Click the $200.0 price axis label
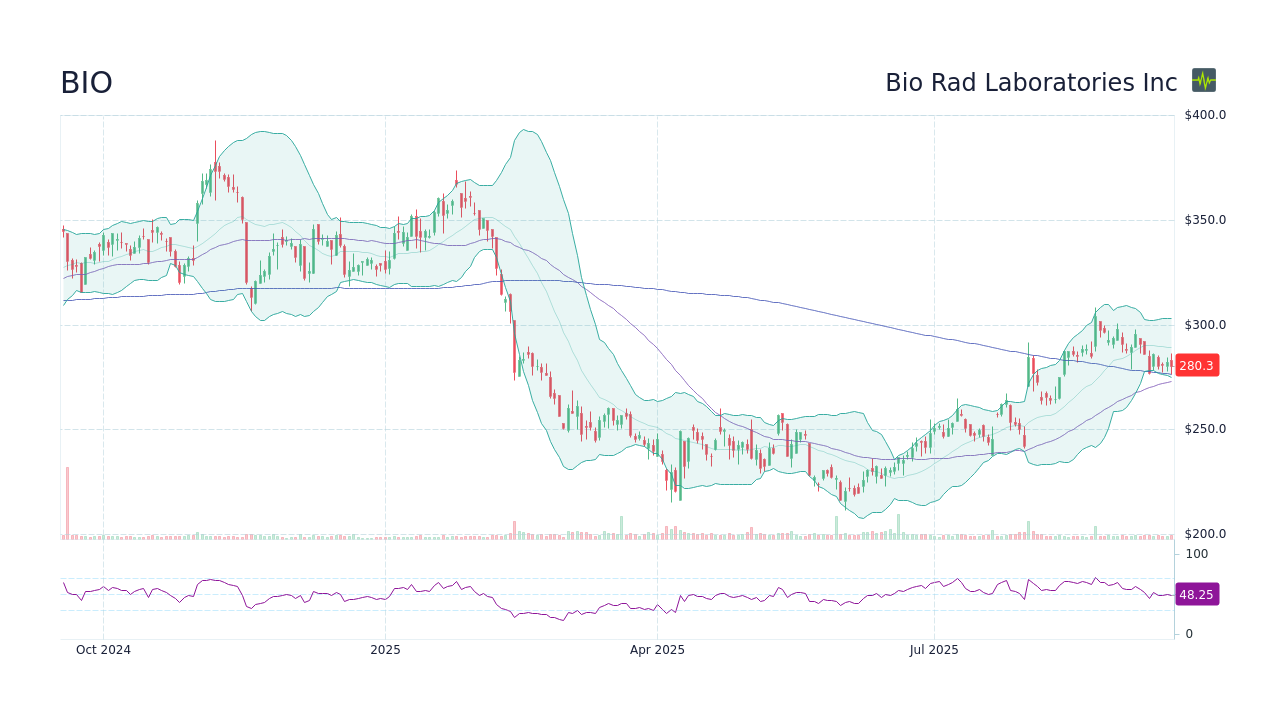Screen dimensions: 1280x720 pyautogui.click(x=1205, y=534)
